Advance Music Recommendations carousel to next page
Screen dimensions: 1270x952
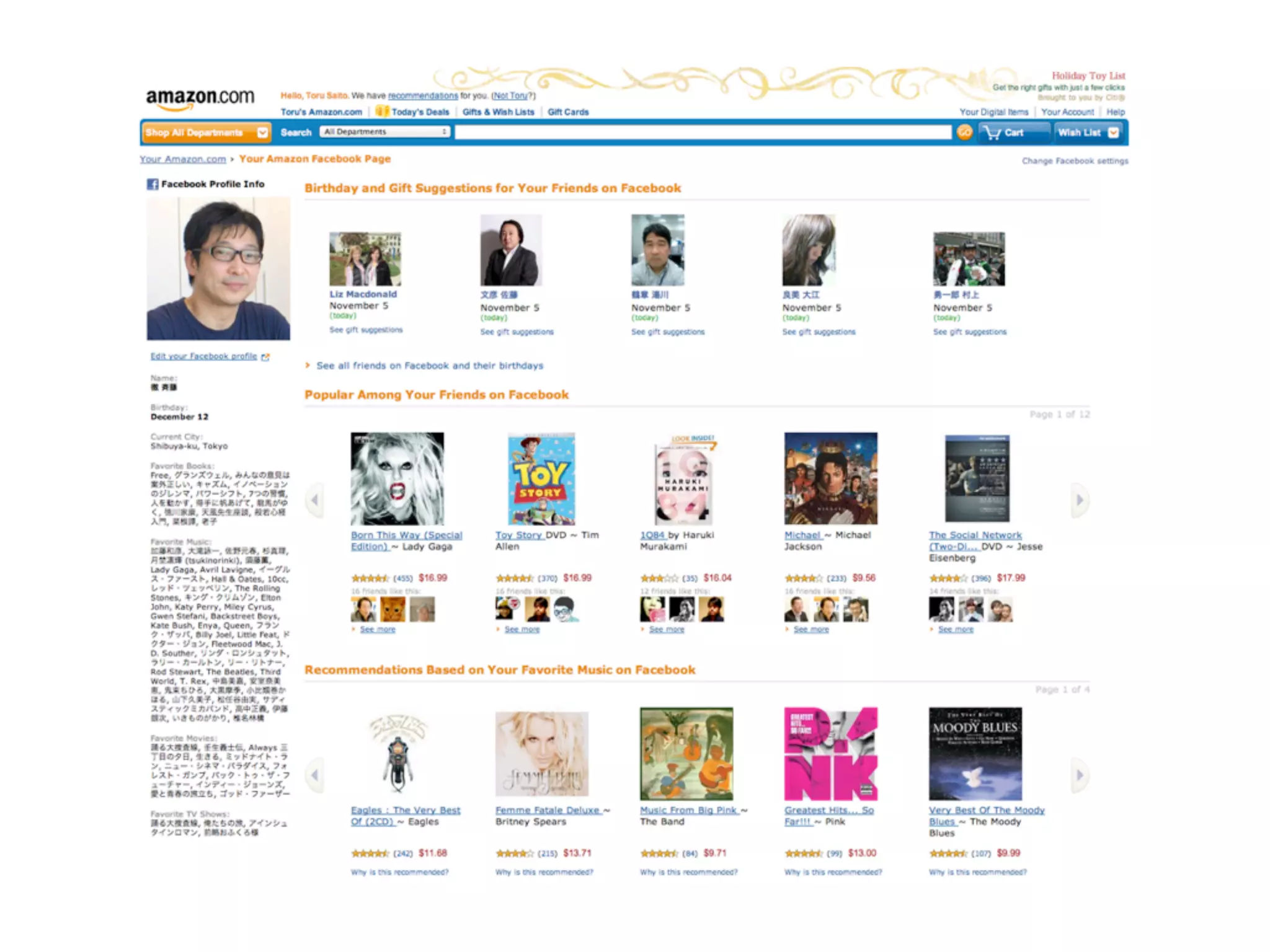pyautogui.click(x=1080, y=775)
